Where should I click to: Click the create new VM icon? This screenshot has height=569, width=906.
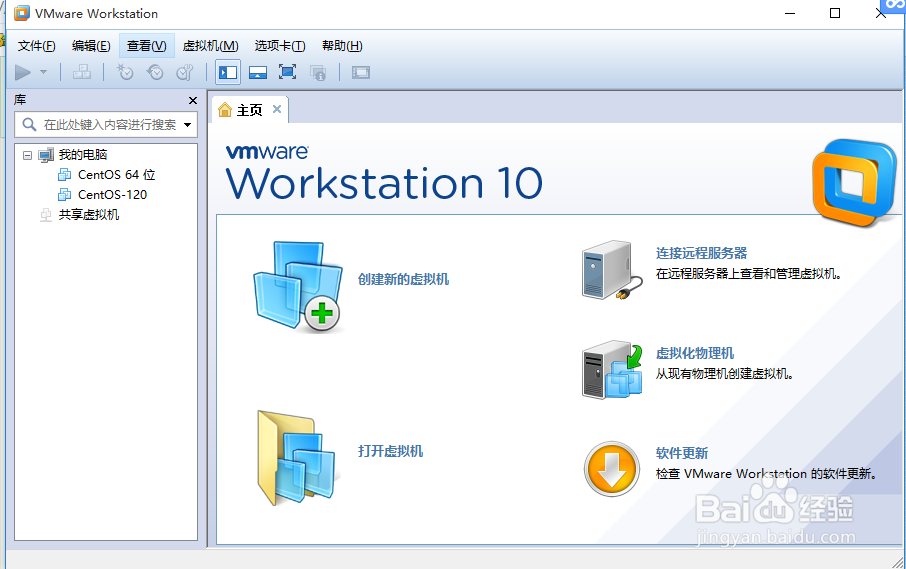pyautogui.click(x=298, y=286)
